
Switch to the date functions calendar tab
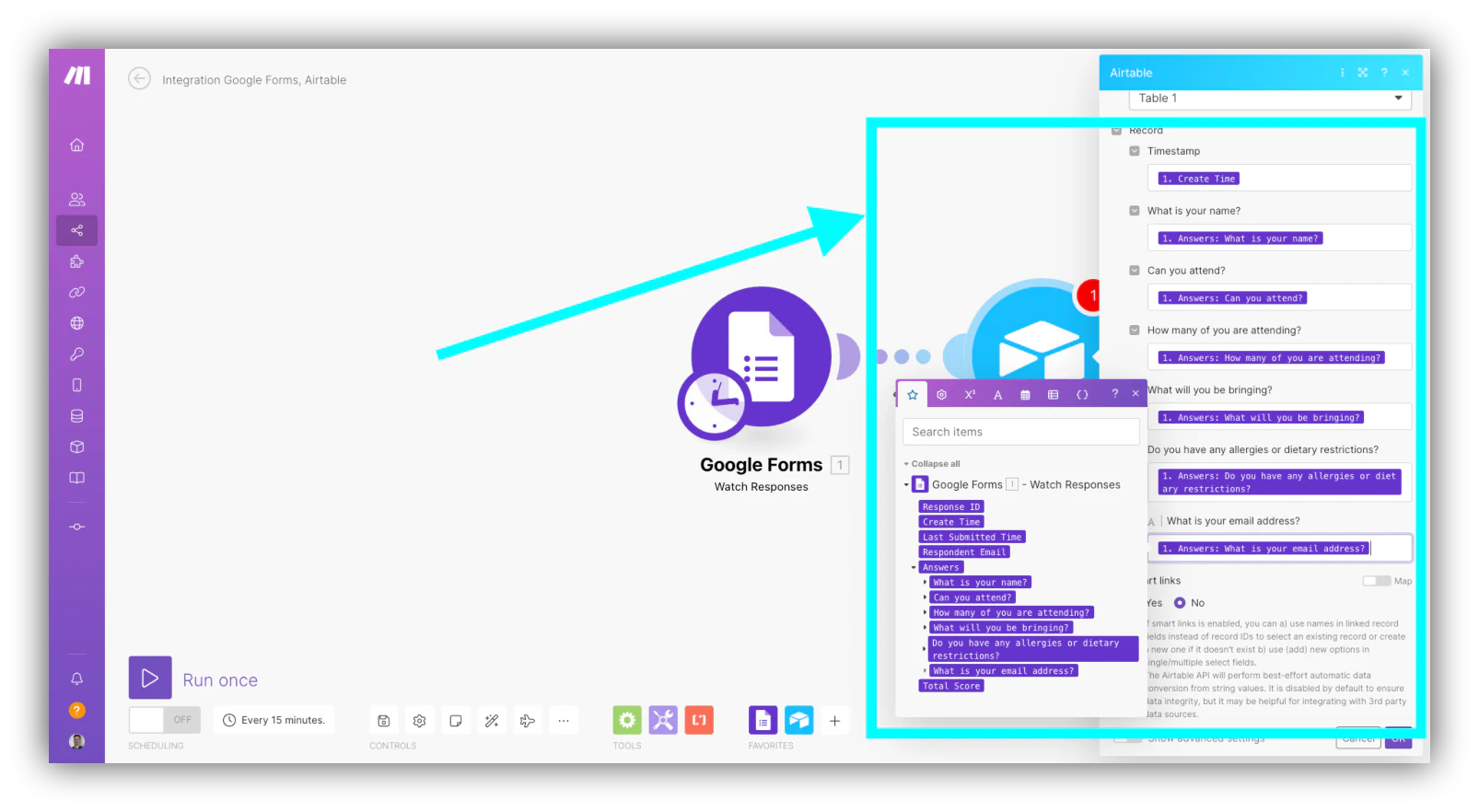(1025, 395)
